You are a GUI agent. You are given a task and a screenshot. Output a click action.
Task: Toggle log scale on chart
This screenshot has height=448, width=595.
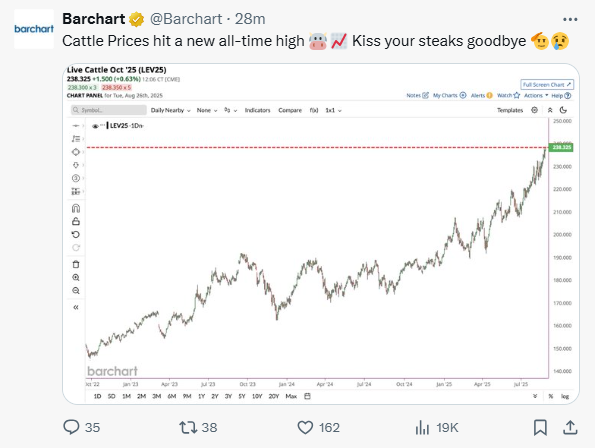pos(565,396)
